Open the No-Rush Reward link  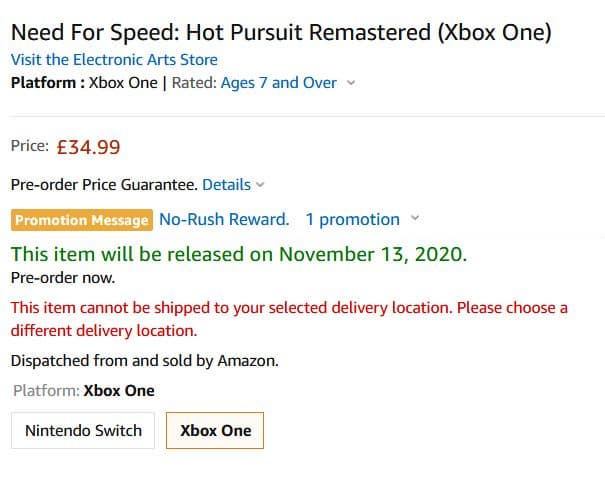click(x=224, y=219)
